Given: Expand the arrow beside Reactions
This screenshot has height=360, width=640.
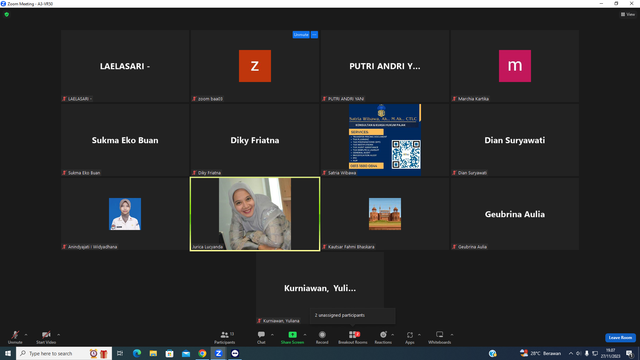Looking at the screenshot, I should tap(393, 335).
